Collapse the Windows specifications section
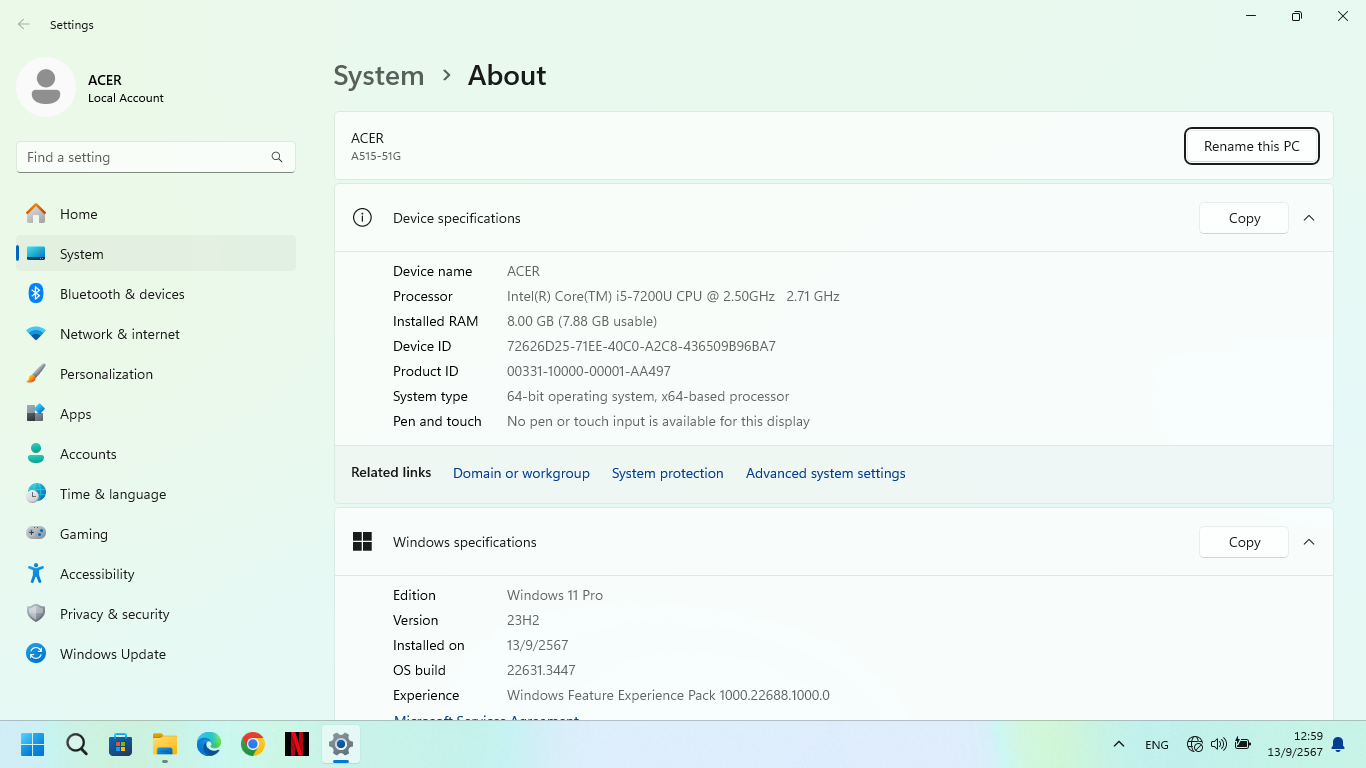This screenshot has height=768, width=1366. (x=1309, y=542)
